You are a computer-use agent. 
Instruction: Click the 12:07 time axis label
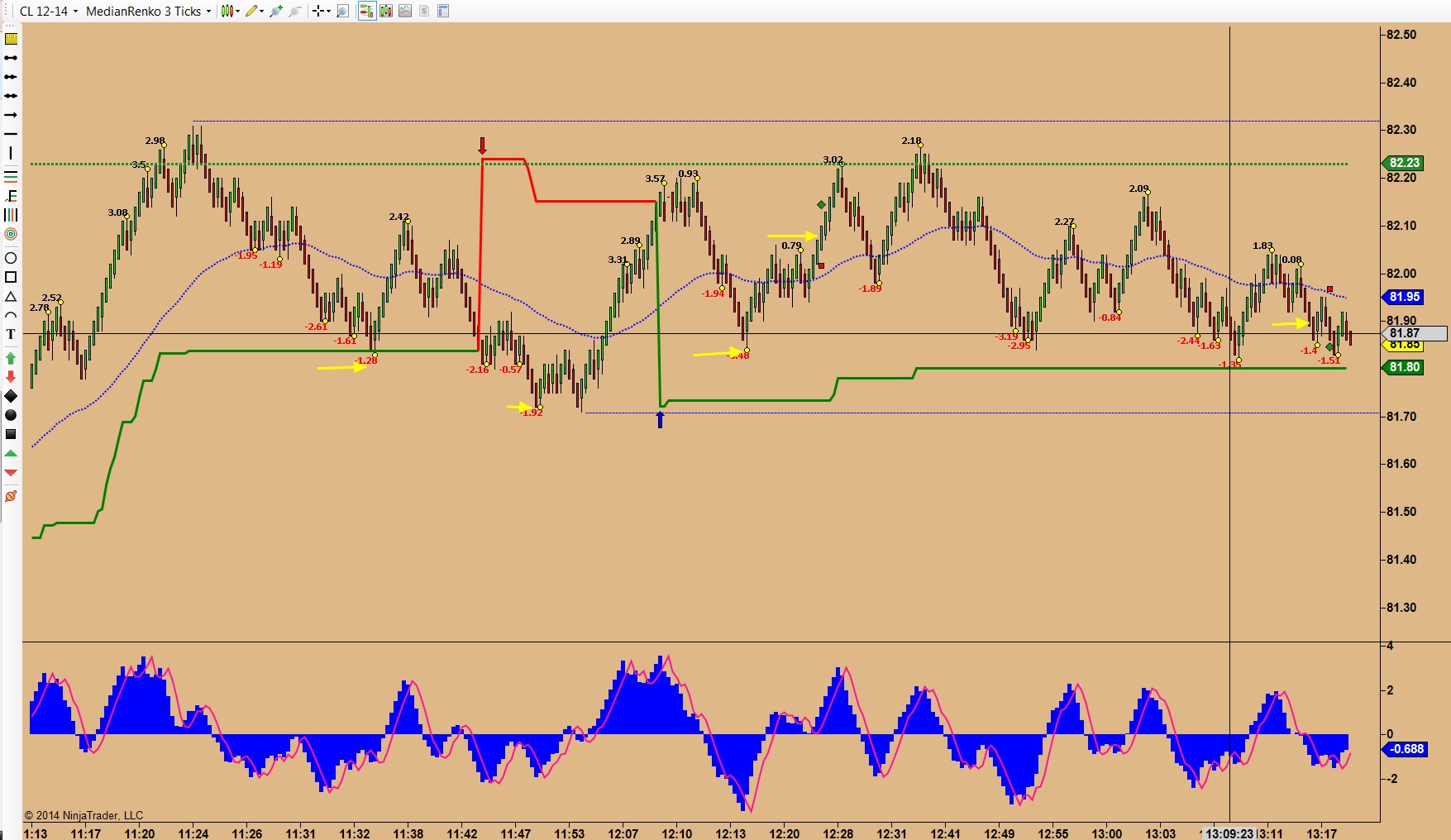tap(623, 833)
